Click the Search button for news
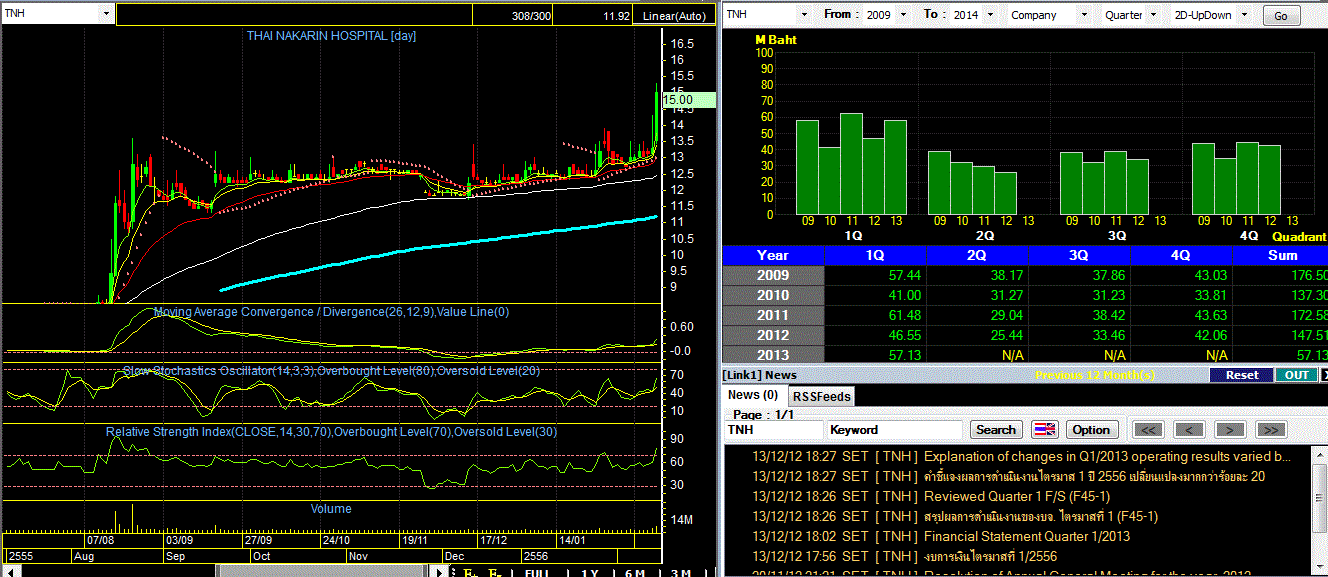The height and width of the screenshot is (577, 1328). tap(995, 430)
